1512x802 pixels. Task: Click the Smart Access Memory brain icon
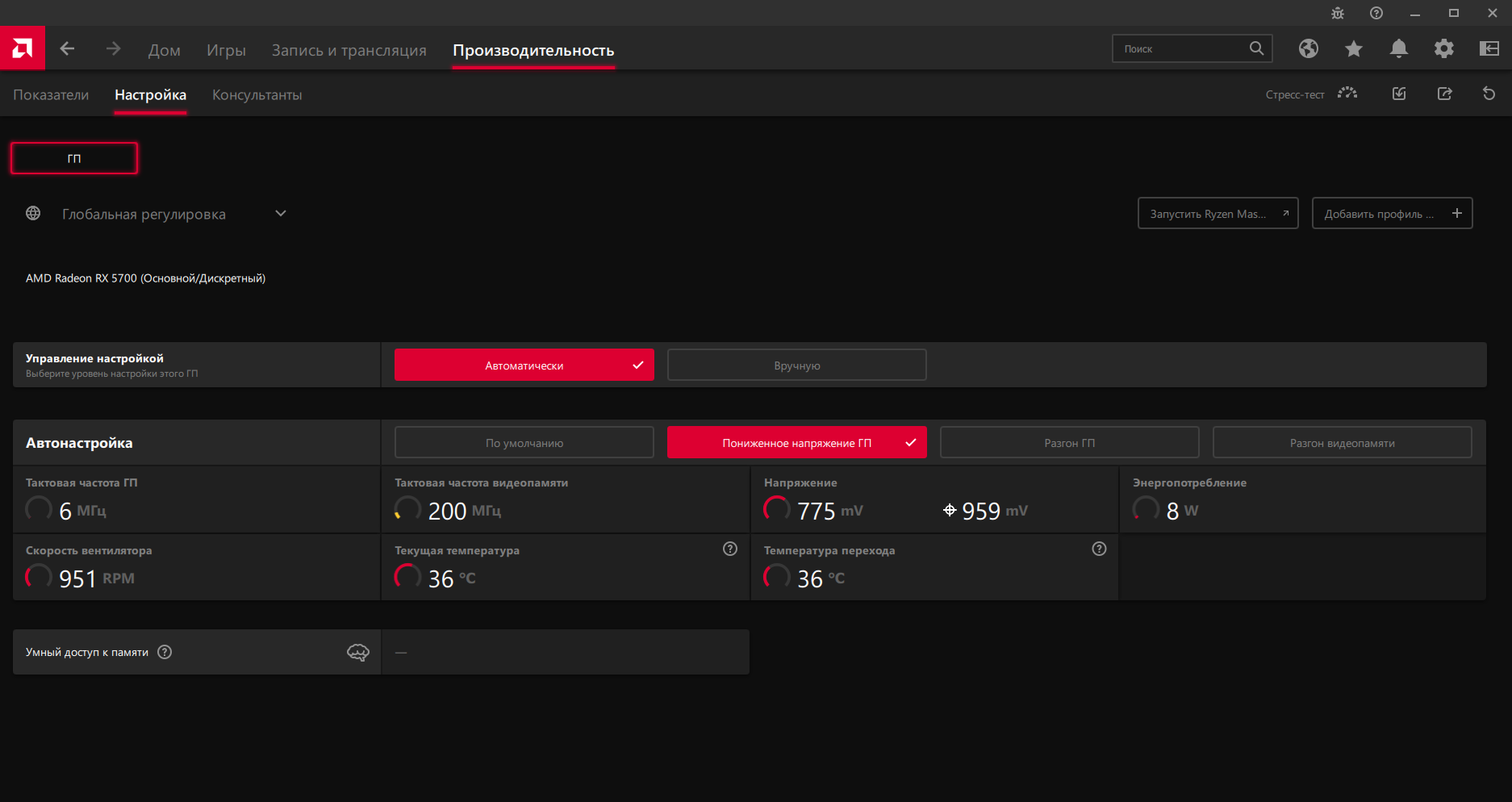click(358, 652)
